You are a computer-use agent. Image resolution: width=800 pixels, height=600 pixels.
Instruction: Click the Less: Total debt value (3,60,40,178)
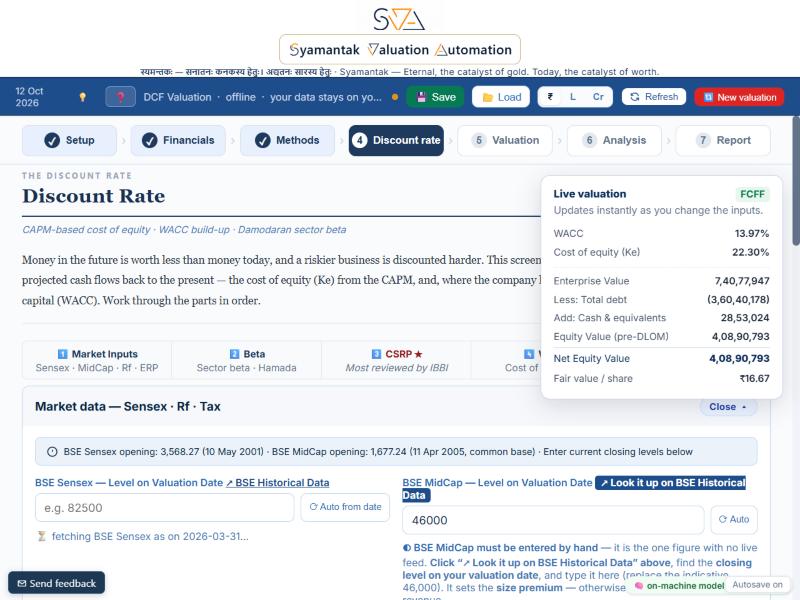click(x=738, y=299)
